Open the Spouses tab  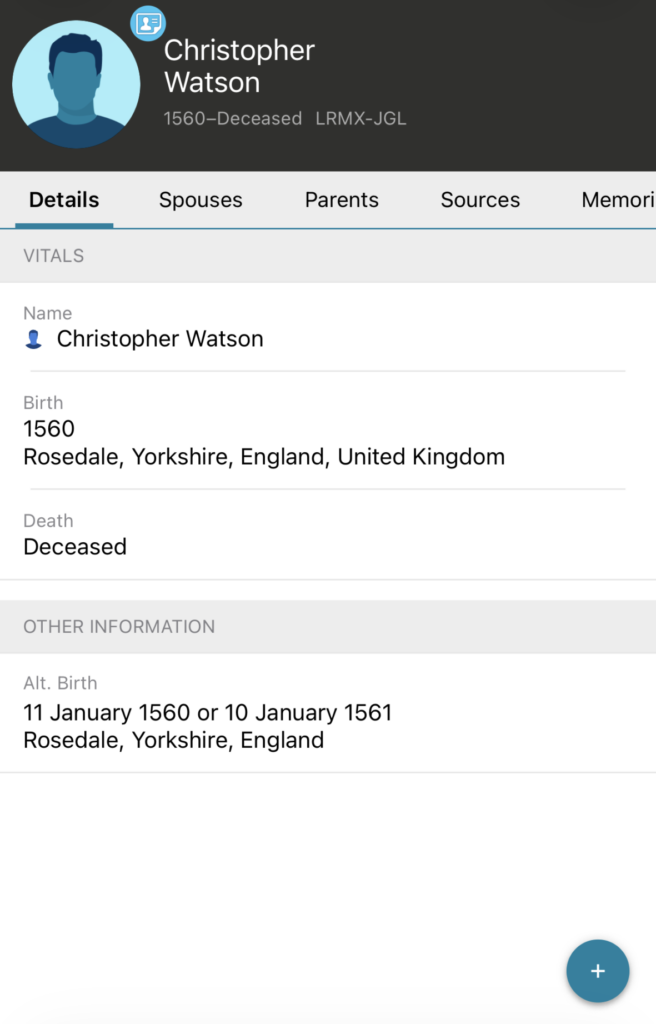[x=200, y=200]
